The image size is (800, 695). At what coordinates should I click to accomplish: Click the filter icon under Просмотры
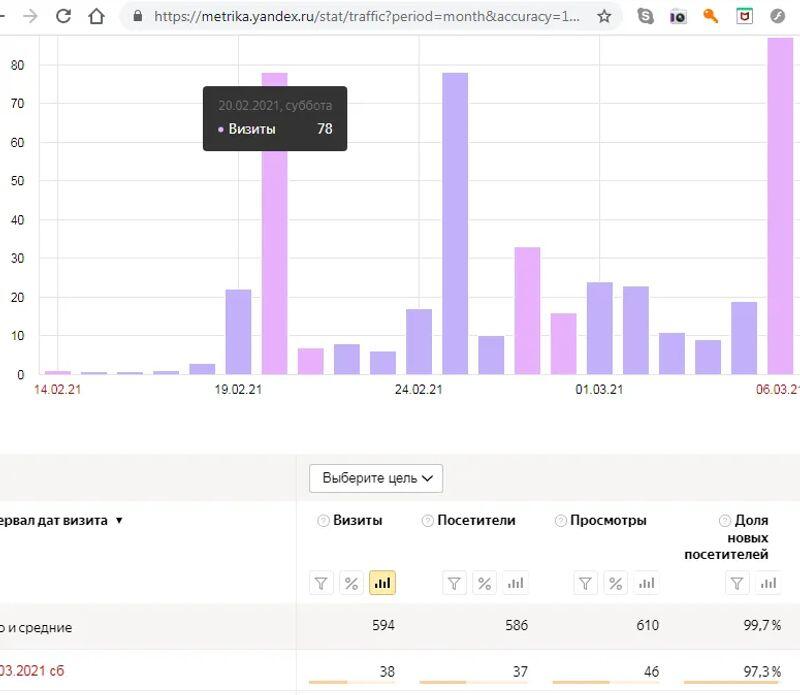click(586, 583)
